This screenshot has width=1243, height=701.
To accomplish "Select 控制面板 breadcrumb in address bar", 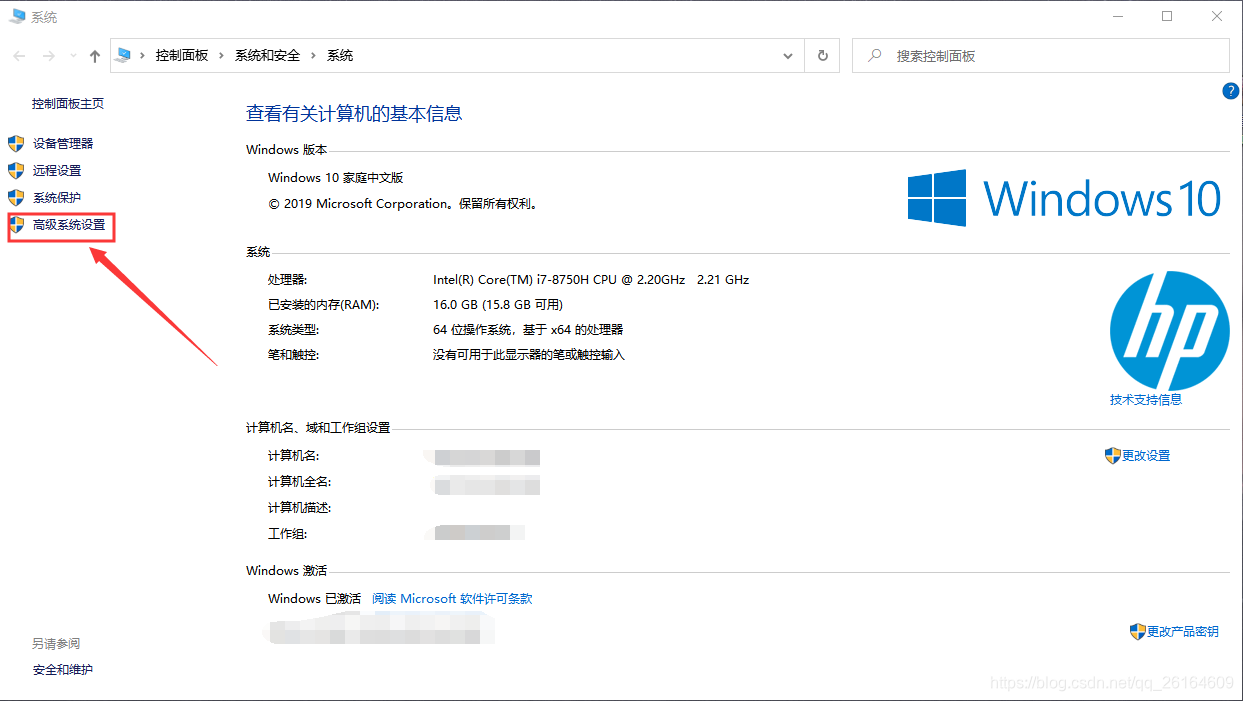I will point(182,56).
